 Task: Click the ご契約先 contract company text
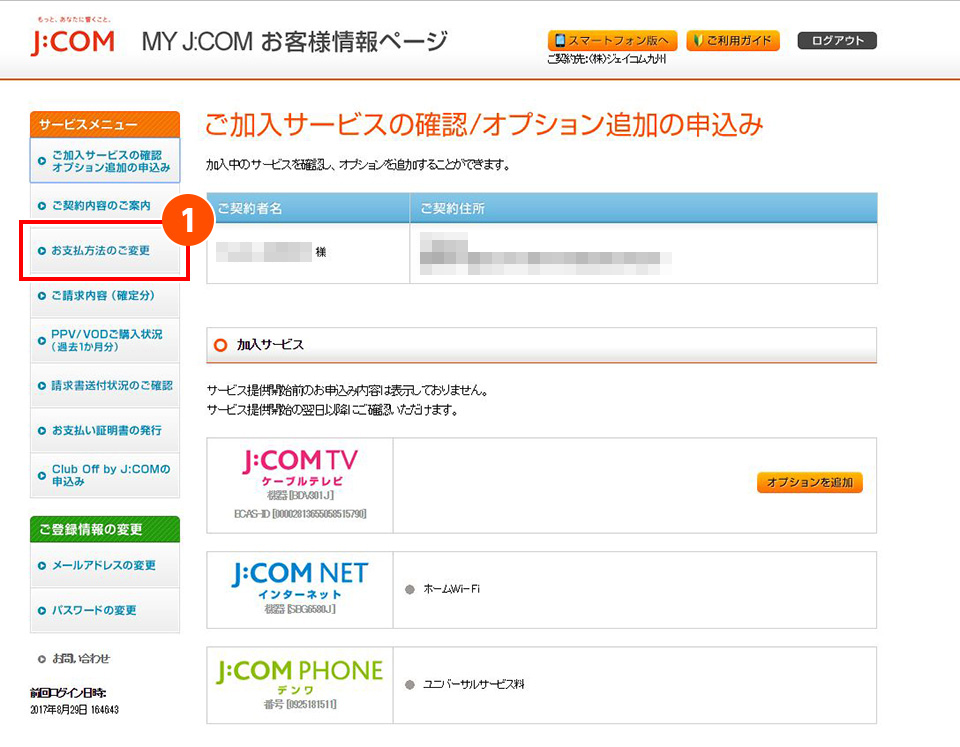coord(606,59)
